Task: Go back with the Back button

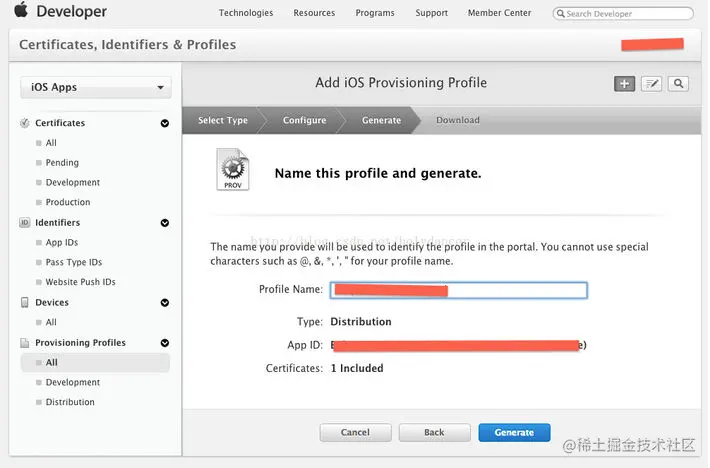Action: [x=434, y=433]
